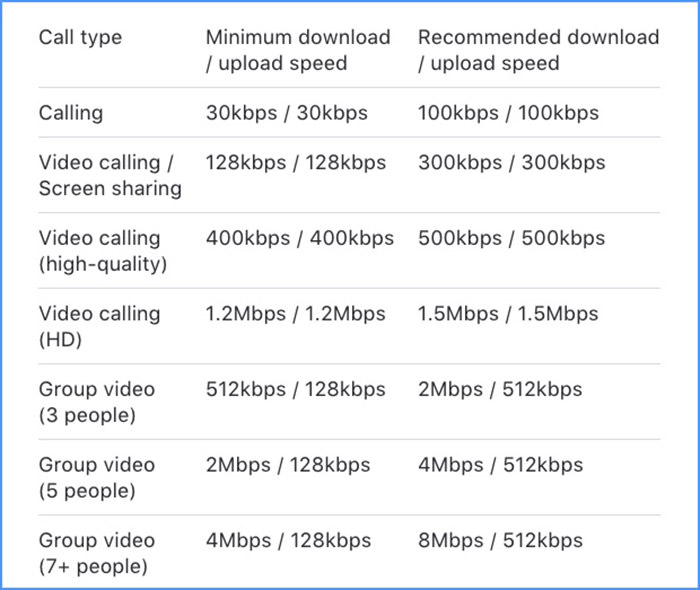Select "Video calling / Screen sharing" row label
This screenshot has width=700, height=590.
pyautogui.click(x=110, y=175)
